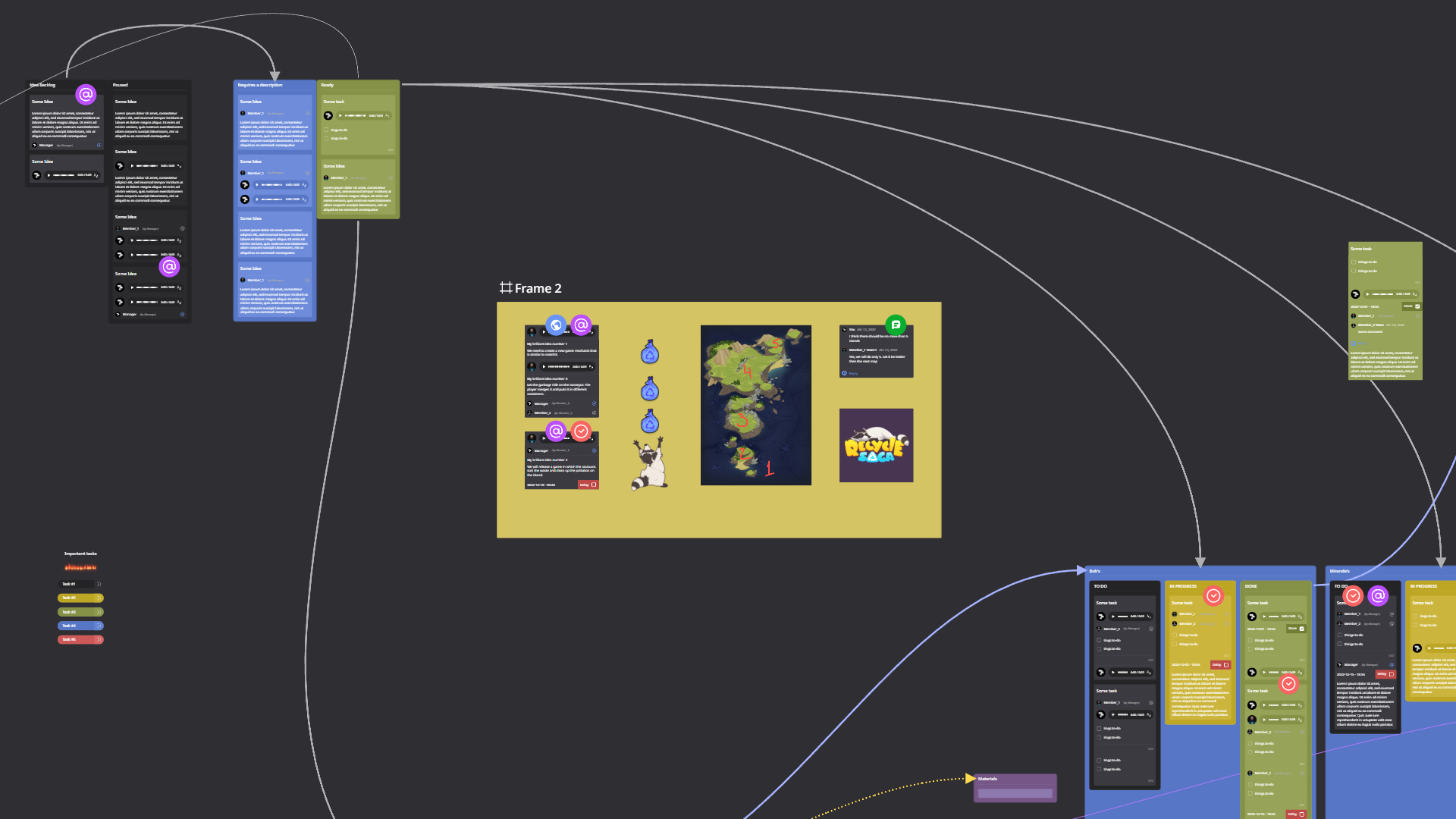Open the Recycle Saga logo image
The image size is (1456, 819).
pyautogui.click(x=876, y=445)
